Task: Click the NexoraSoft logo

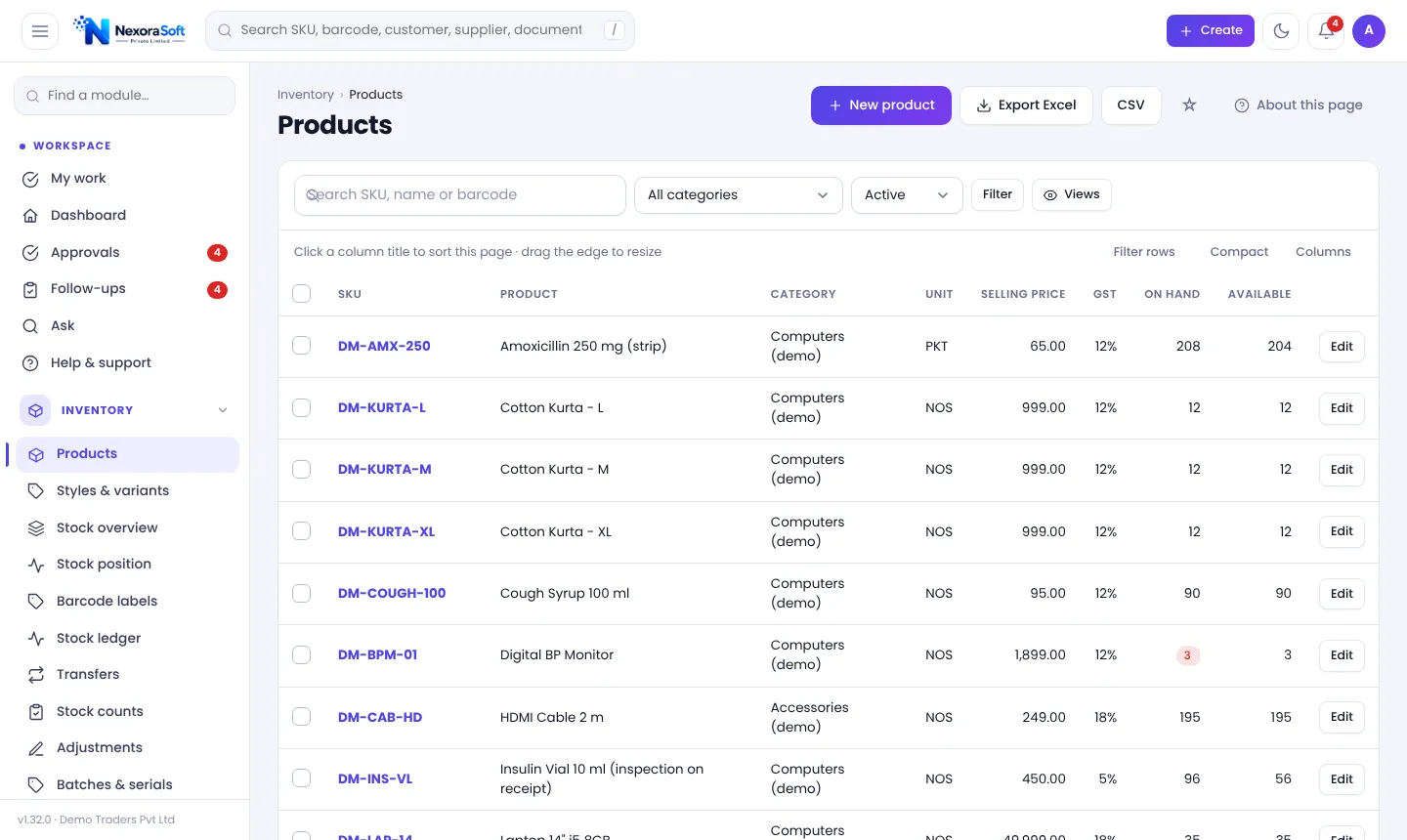Action: point(130,31)
